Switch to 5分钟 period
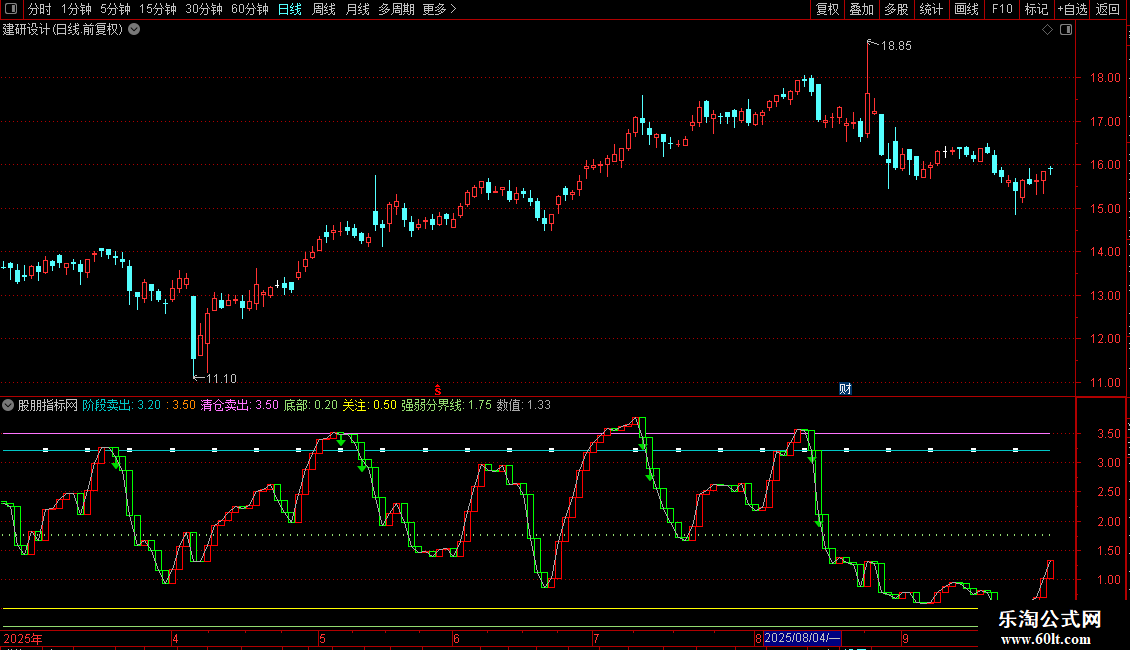The height and width of the screenshot is (650, 1130). pyautogui.click(x=115, y=9)
